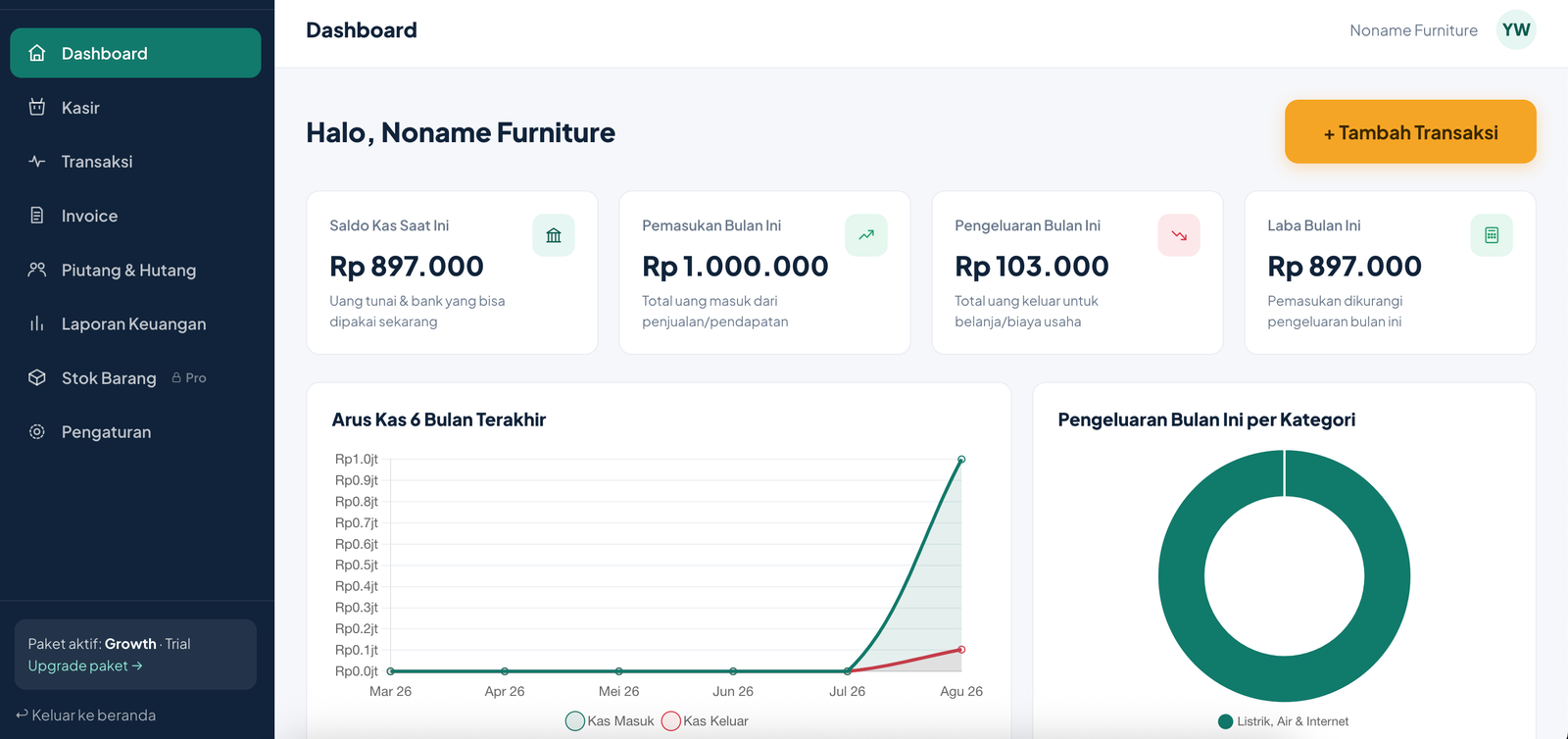1568x739 pixels.
Task: Click the Transaksi pulse icon
Action: (x=37, y=161)
